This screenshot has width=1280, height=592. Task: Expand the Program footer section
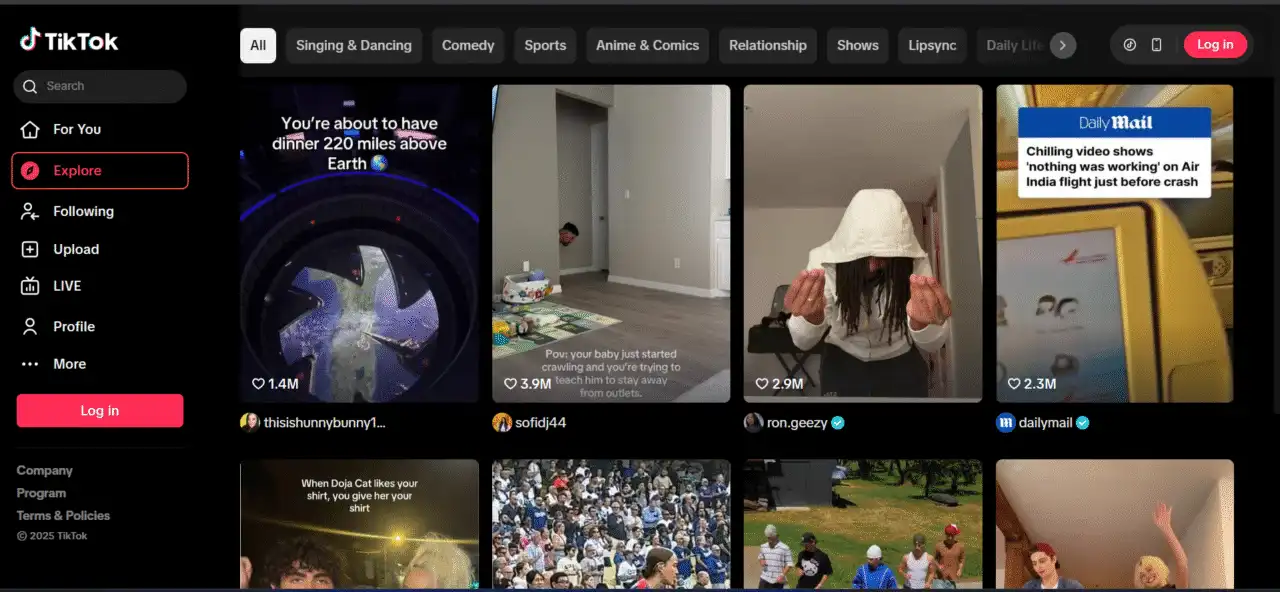pyautogui.click(x=41, y=493)
